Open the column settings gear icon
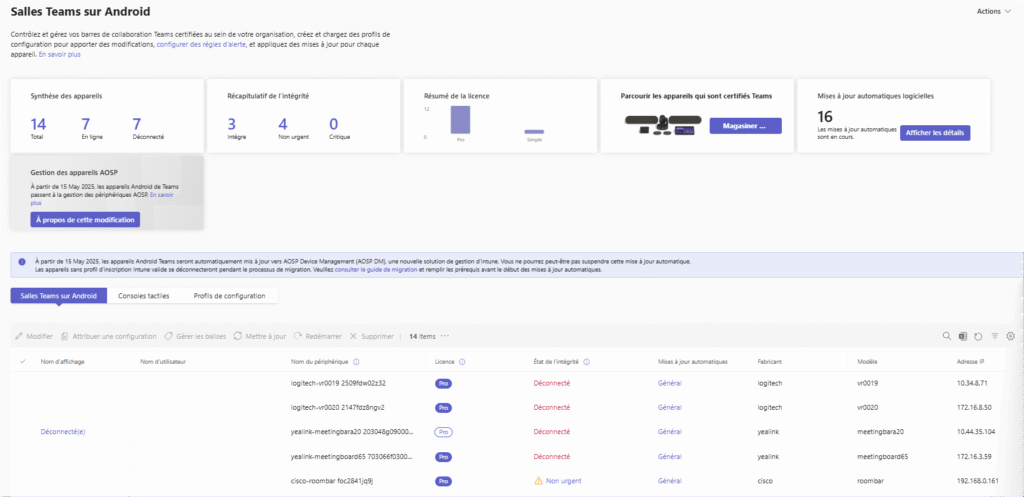Viewport: 1024px width, 497px height. [1010, 336]
